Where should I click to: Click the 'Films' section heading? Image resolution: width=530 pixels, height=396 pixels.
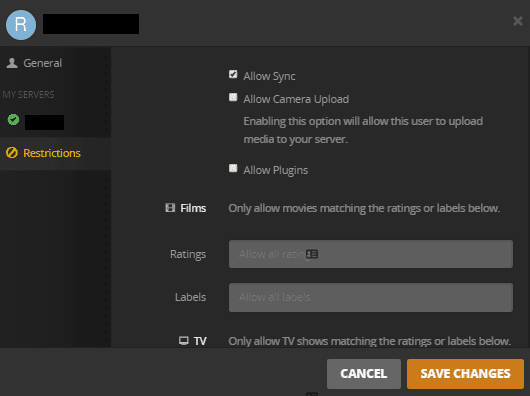193,208
